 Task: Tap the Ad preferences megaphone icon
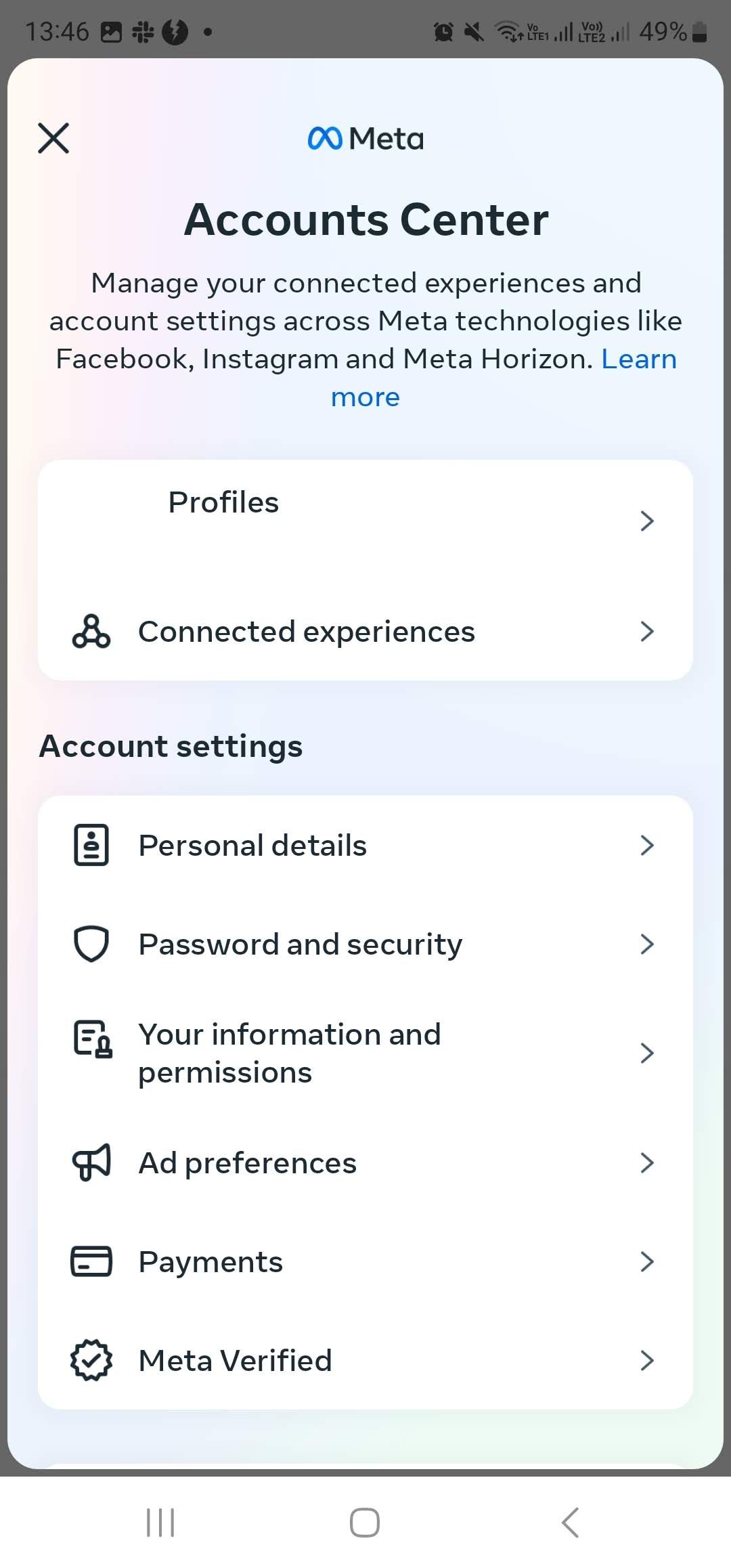point(91,1162)
